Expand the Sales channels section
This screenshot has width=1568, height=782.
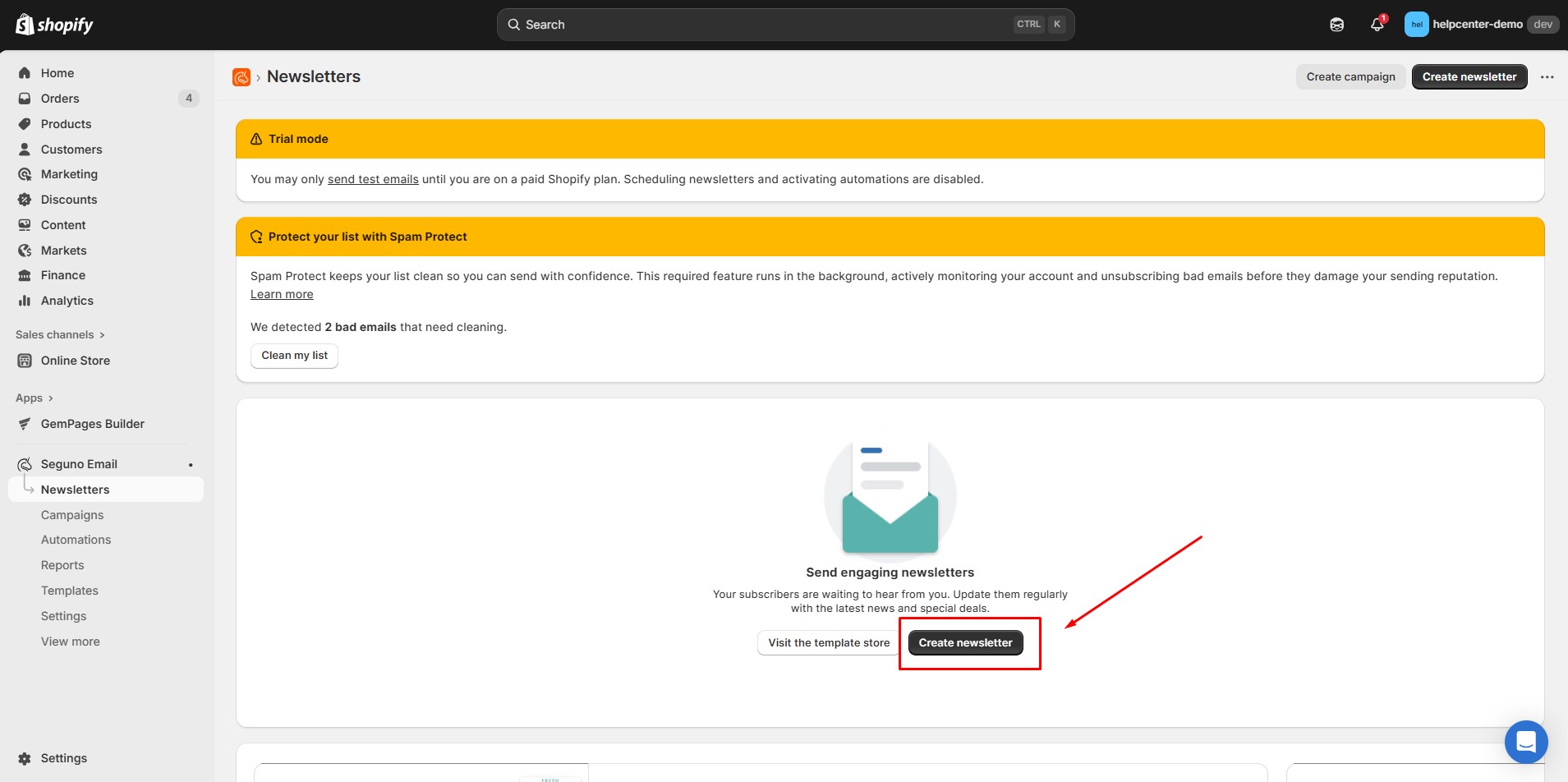click(60, 334)
